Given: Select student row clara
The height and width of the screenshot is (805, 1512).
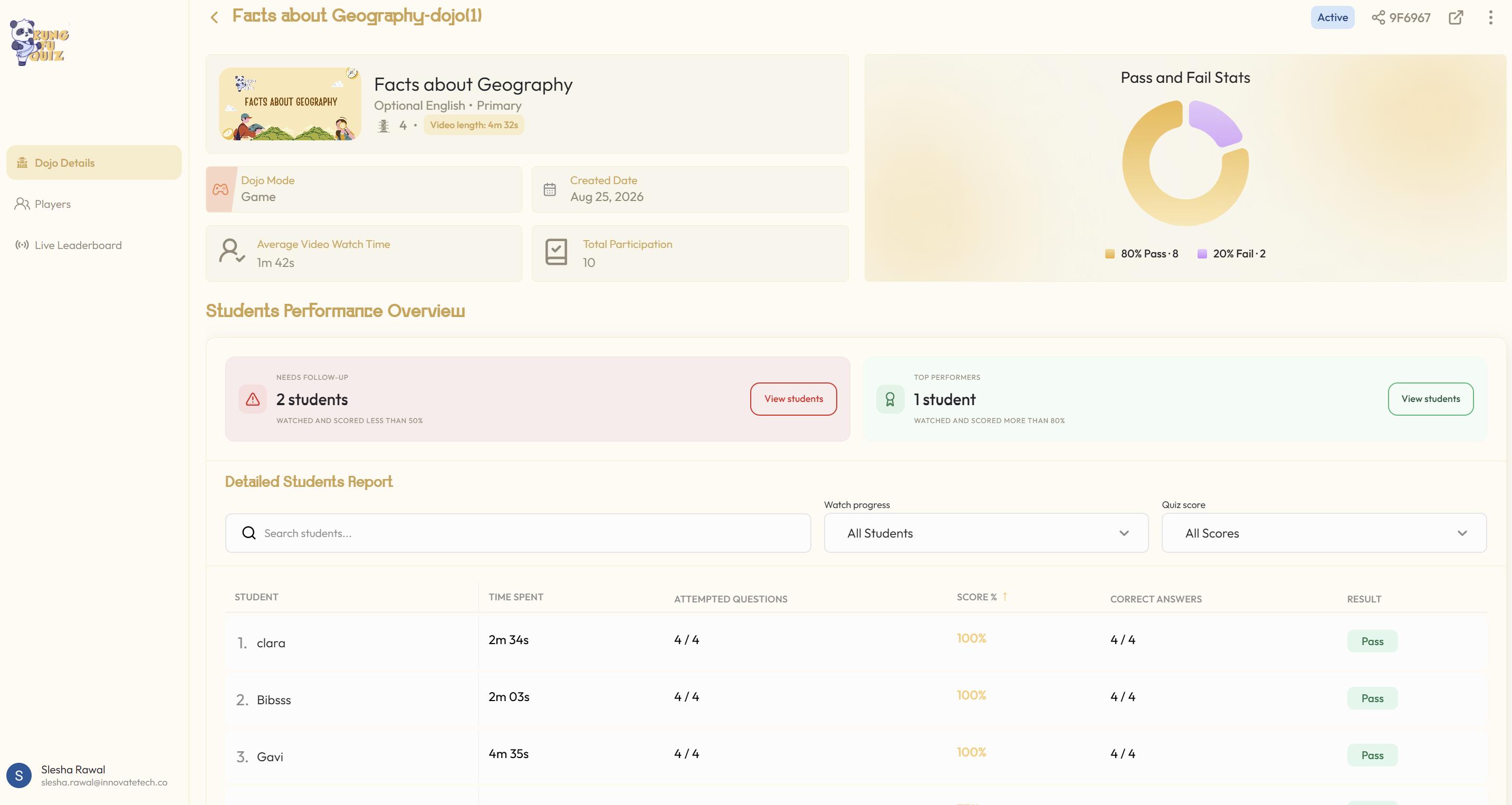Looking at the screenshot, I should 856,641.
